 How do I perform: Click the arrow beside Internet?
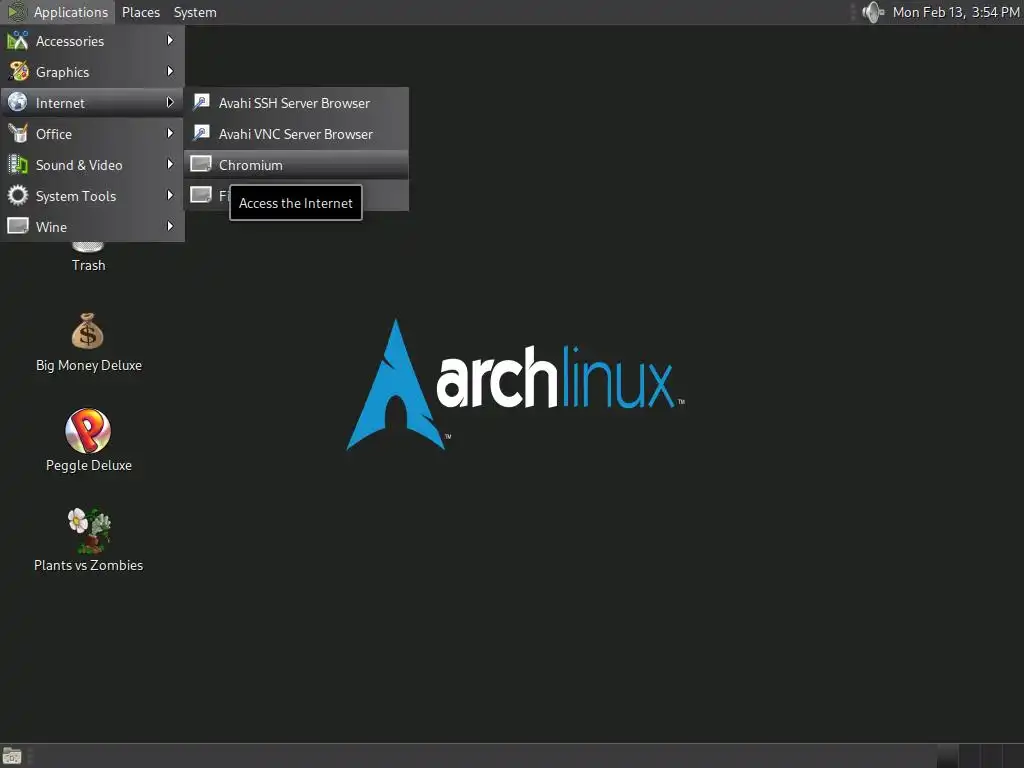click(170, 103)
